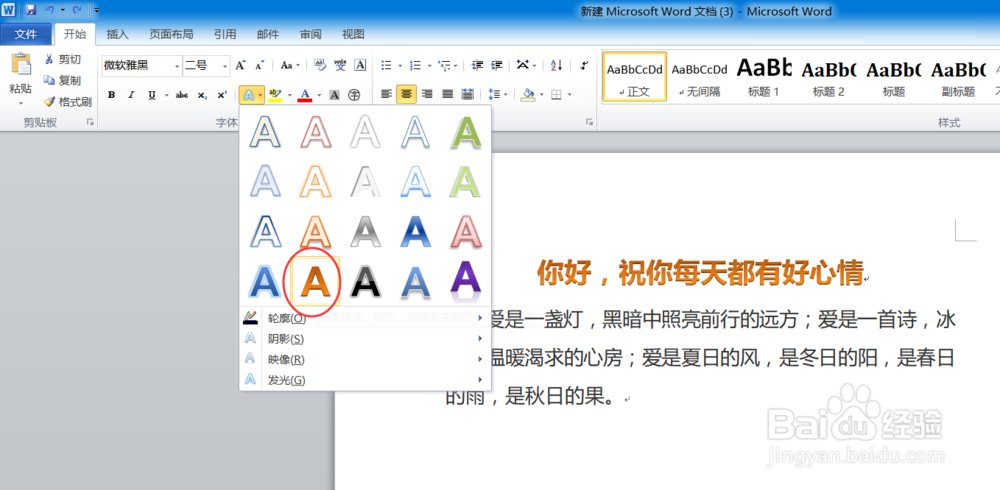The height and width of the screenshot is (490, 1000).
Task: Toggle Italic formatting
Action: pyautogui.click(x=131, y=95)
